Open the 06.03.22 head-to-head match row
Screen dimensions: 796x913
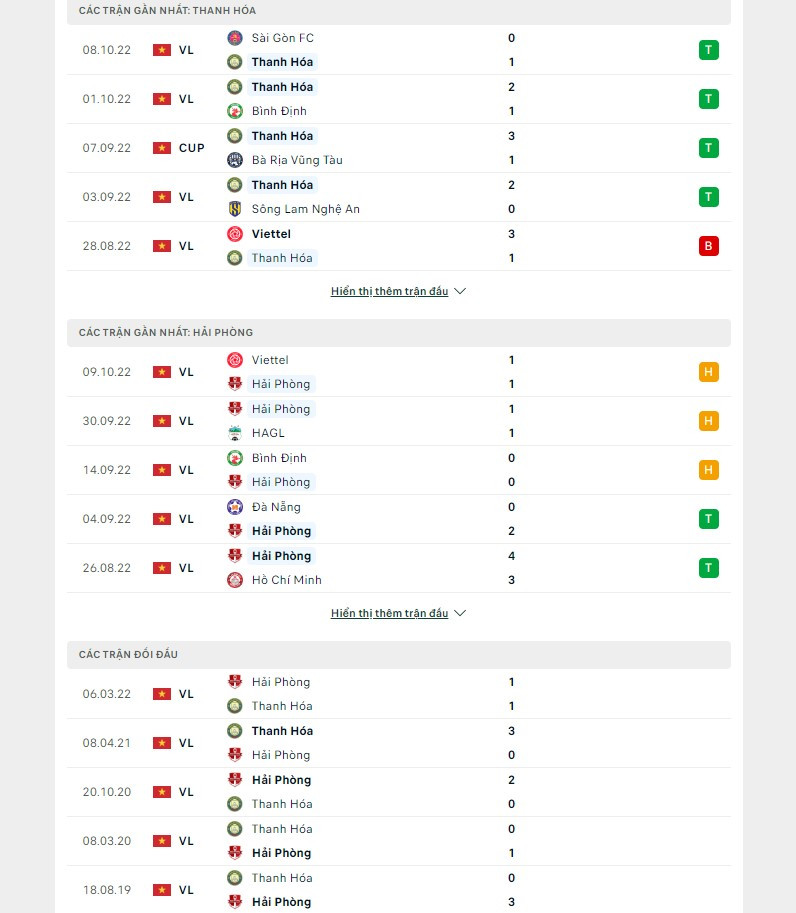pos(398,694)
